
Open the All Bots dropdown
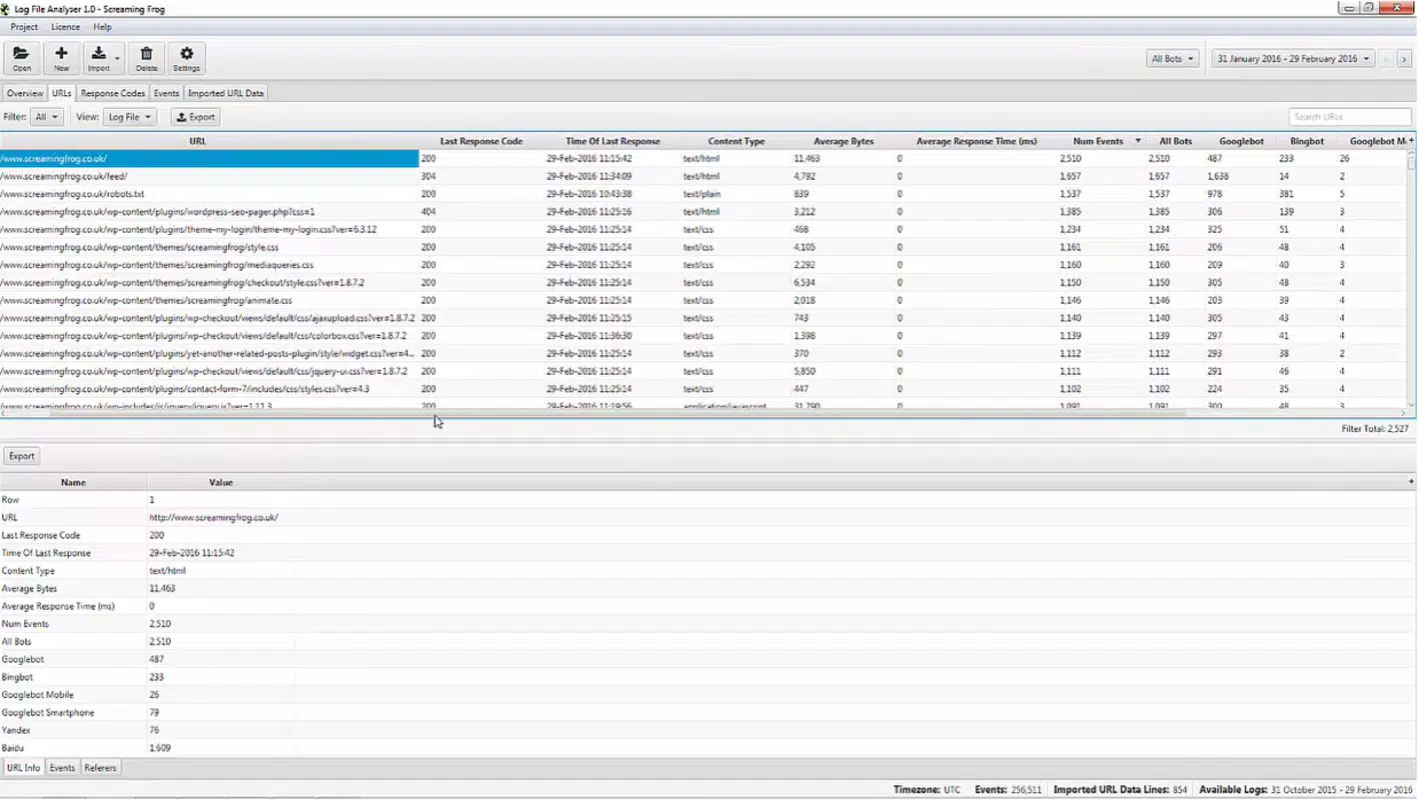coord(1172,59)
